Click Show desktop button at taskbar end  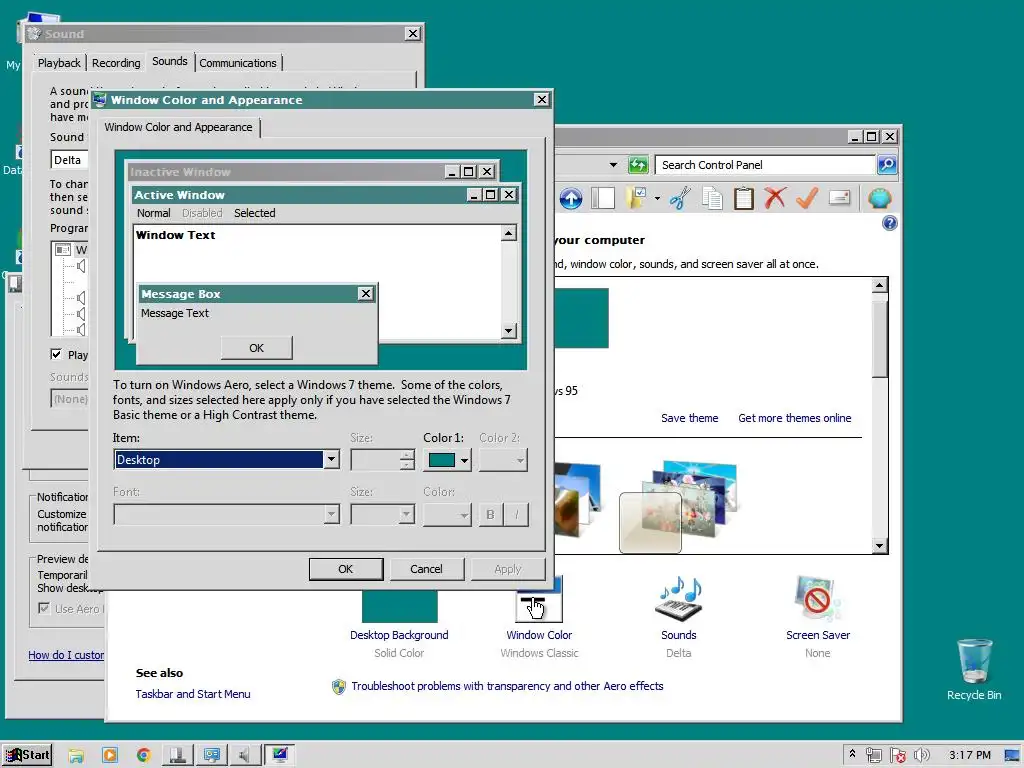(1013, 756)
